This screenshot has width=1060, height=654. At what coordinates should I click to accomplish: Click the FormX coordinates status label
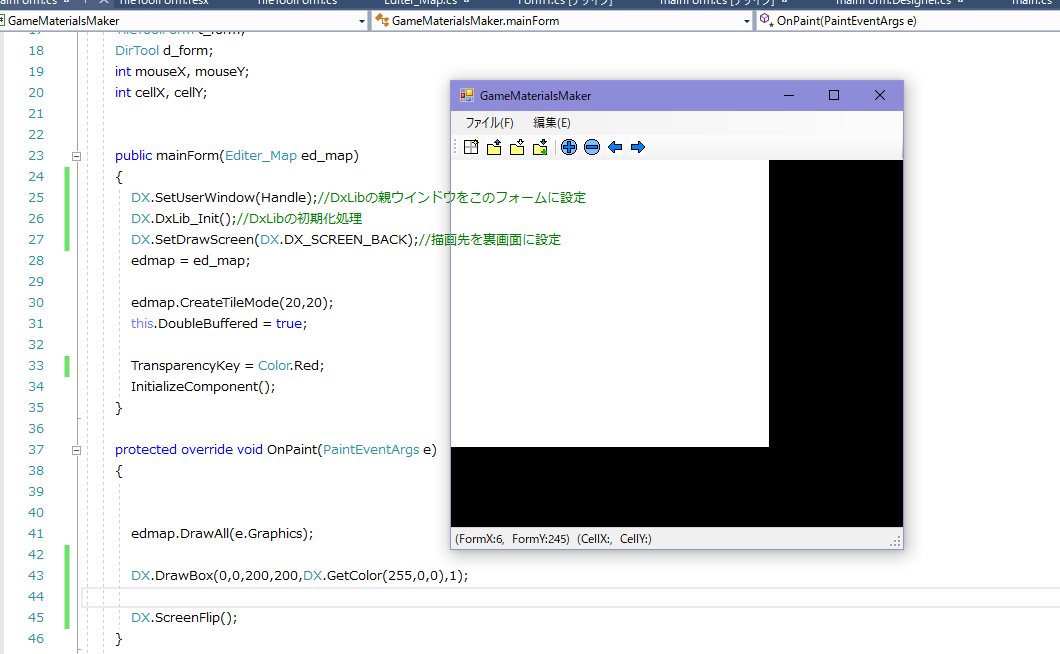tap(512, 539)
